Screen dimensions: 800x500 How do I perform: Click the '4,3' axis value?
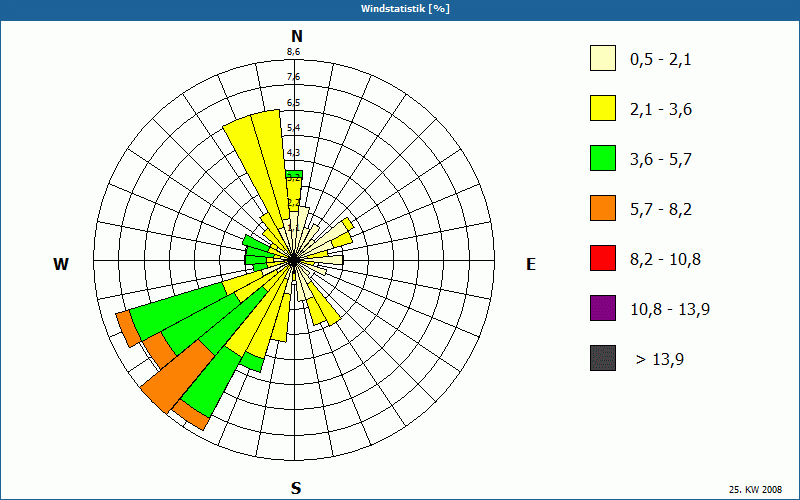293,153
